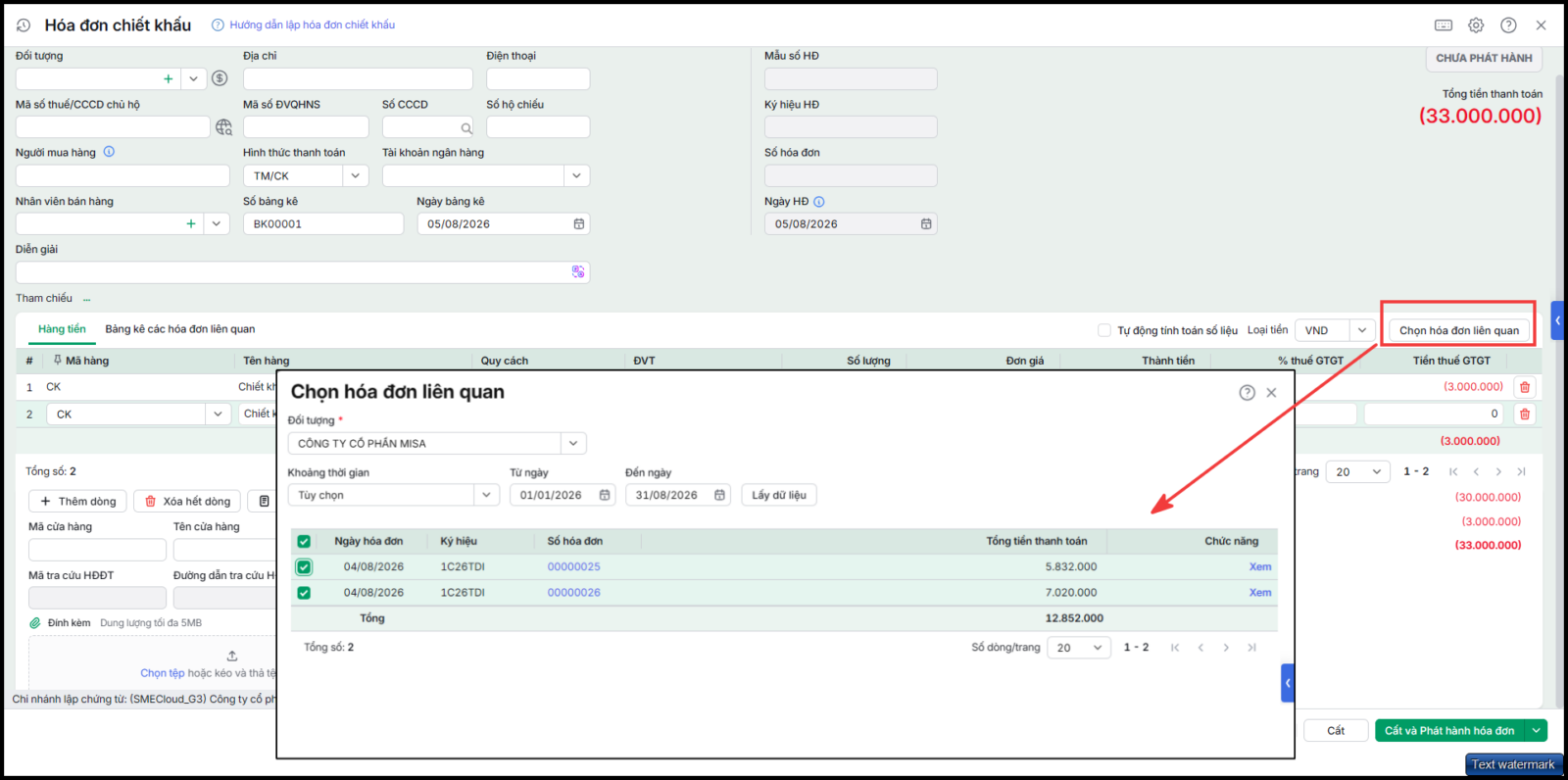Look up tax code with globe search icon
The height and width of the screenshot is (780, 1568).
coord(224,127)
